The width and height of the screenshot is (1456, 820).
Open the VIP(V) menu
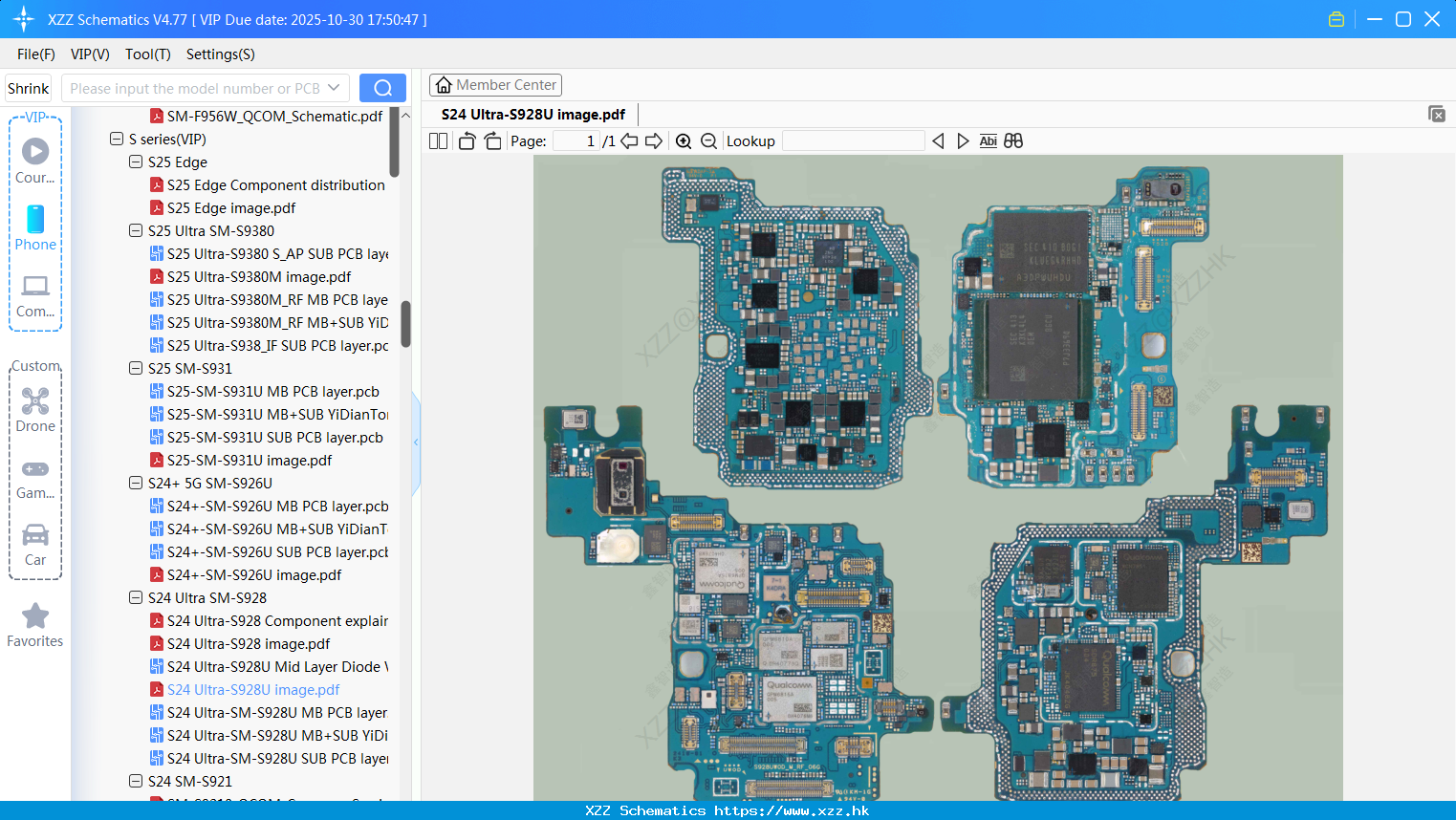(x=90, y=54)
